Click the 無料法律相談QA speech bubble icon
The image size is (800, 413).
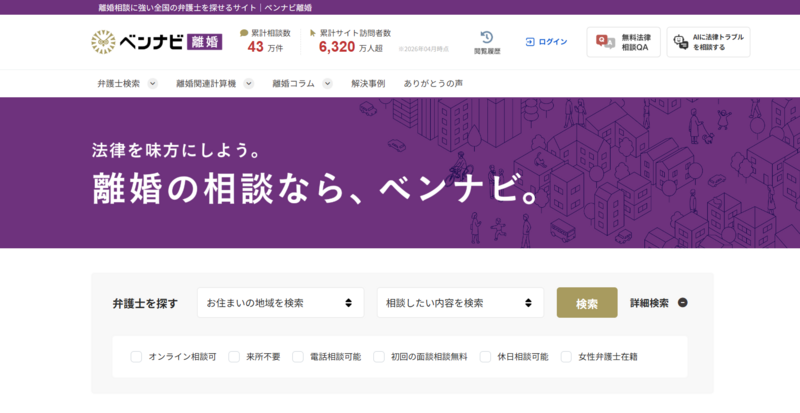point(605,42)
